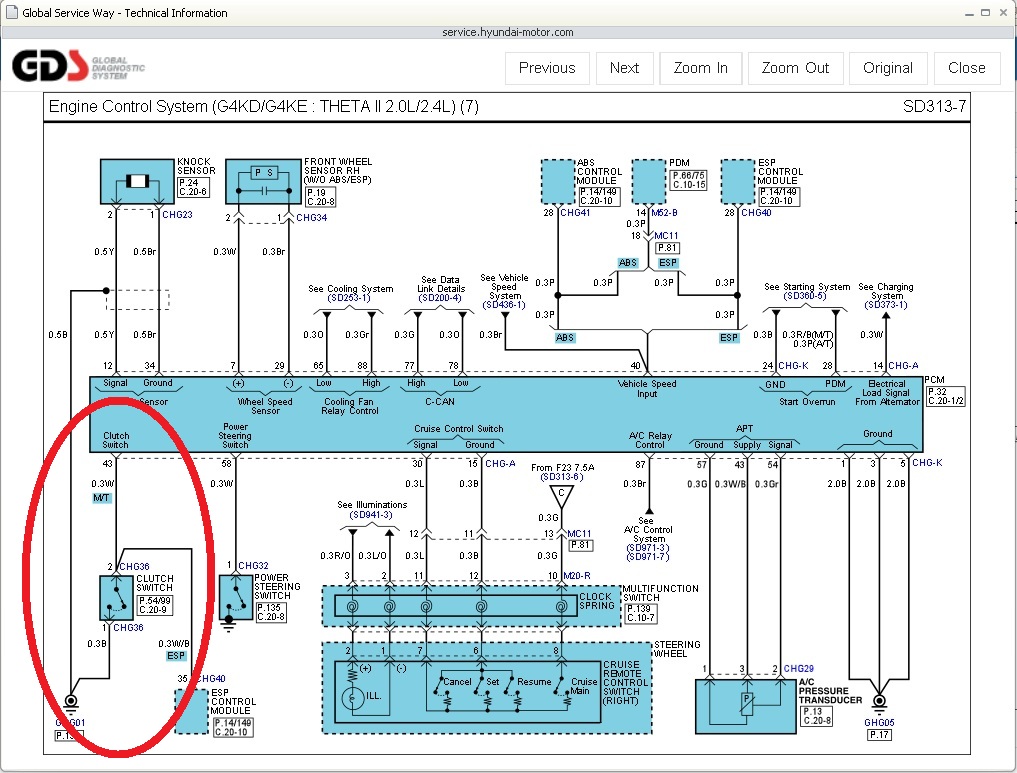This screenshot has height=773, width=1017.
Task: Click the M20-R connector label
Action: [x=577, y=576]
